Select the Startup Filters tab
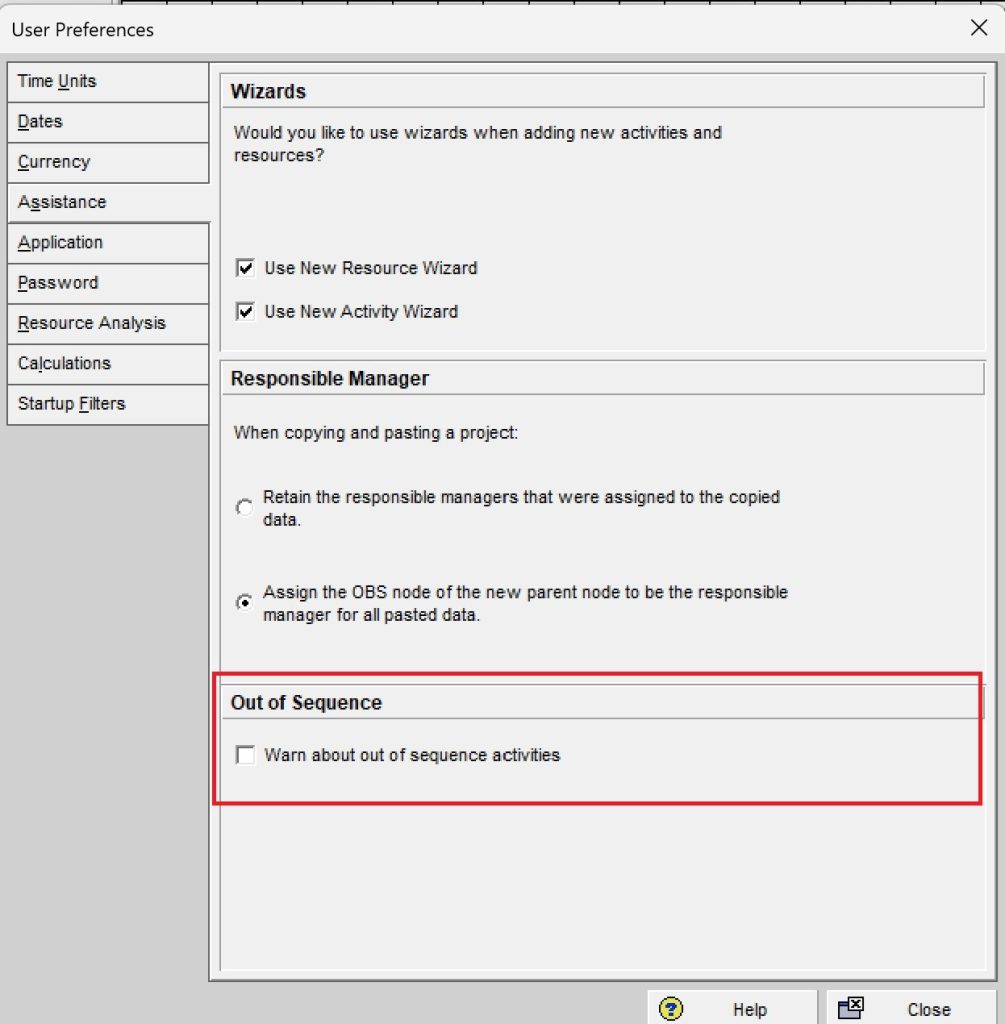 pos(108,404)
